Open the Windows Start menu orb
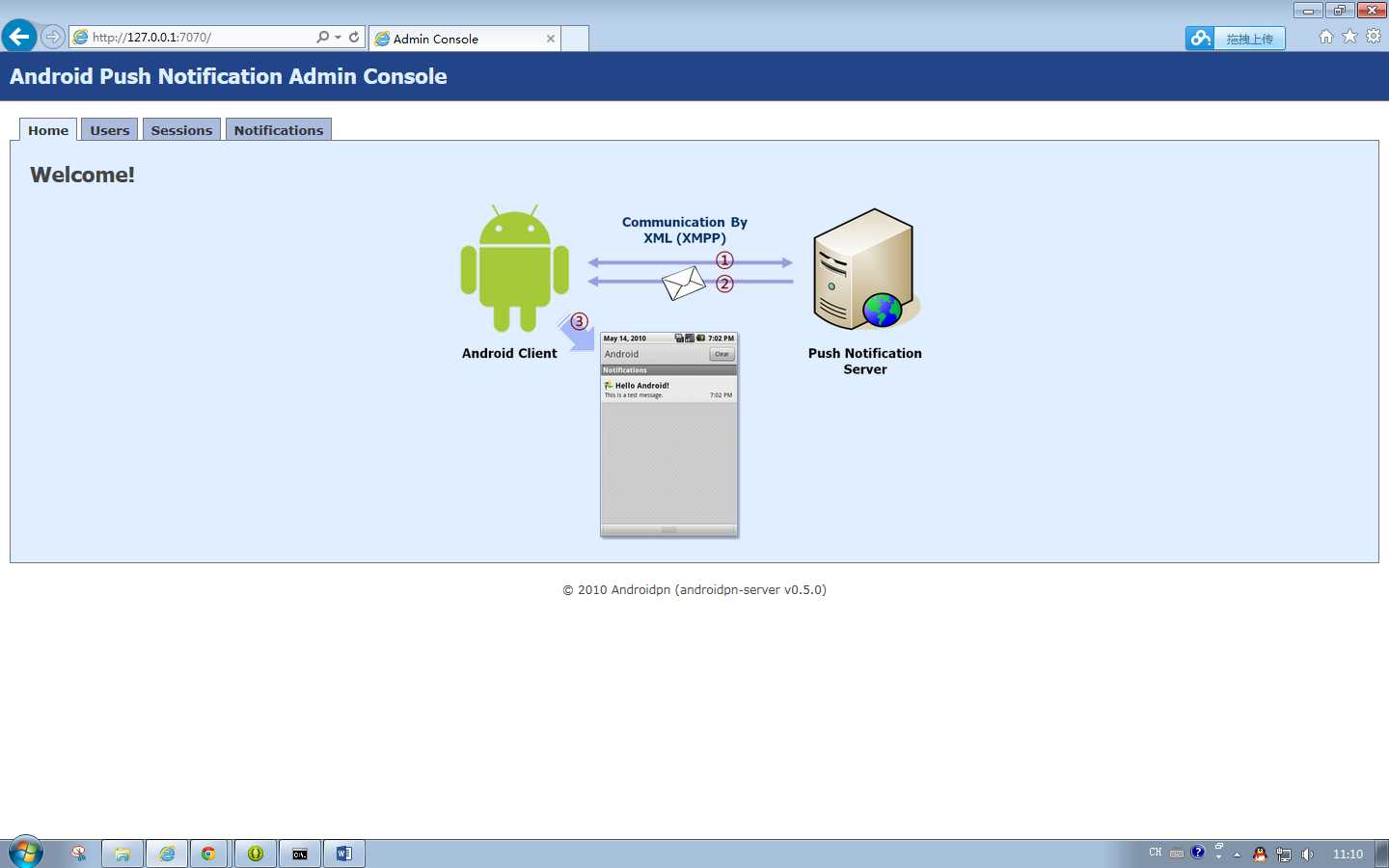 (x=26, y=853)
